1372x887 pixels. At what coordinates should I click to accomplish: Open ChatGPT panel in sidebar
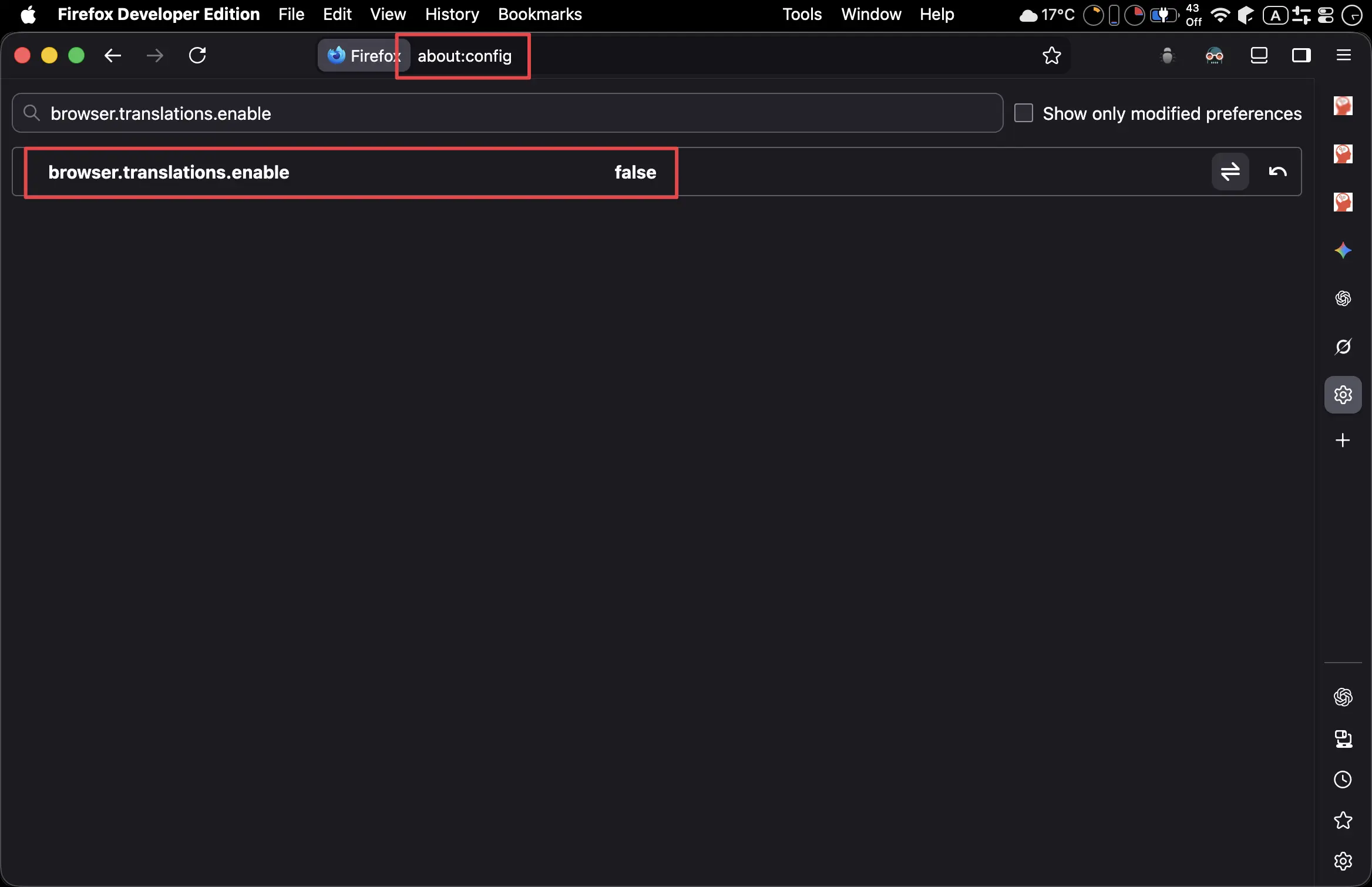(1343, 298)
